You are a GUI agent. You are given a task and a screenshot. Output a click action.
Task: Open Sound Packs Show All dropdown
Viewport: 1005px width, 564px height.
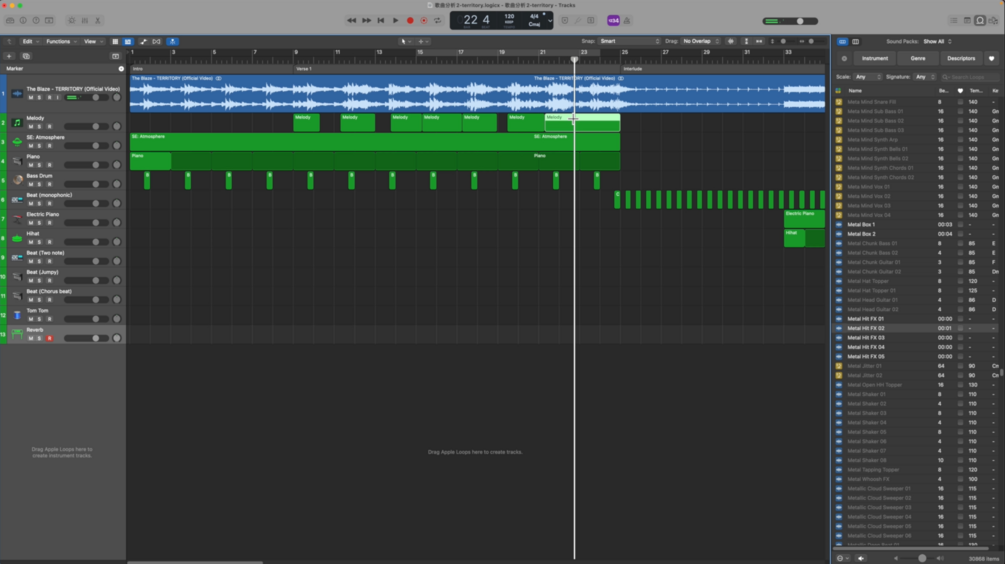click(937, 42)
